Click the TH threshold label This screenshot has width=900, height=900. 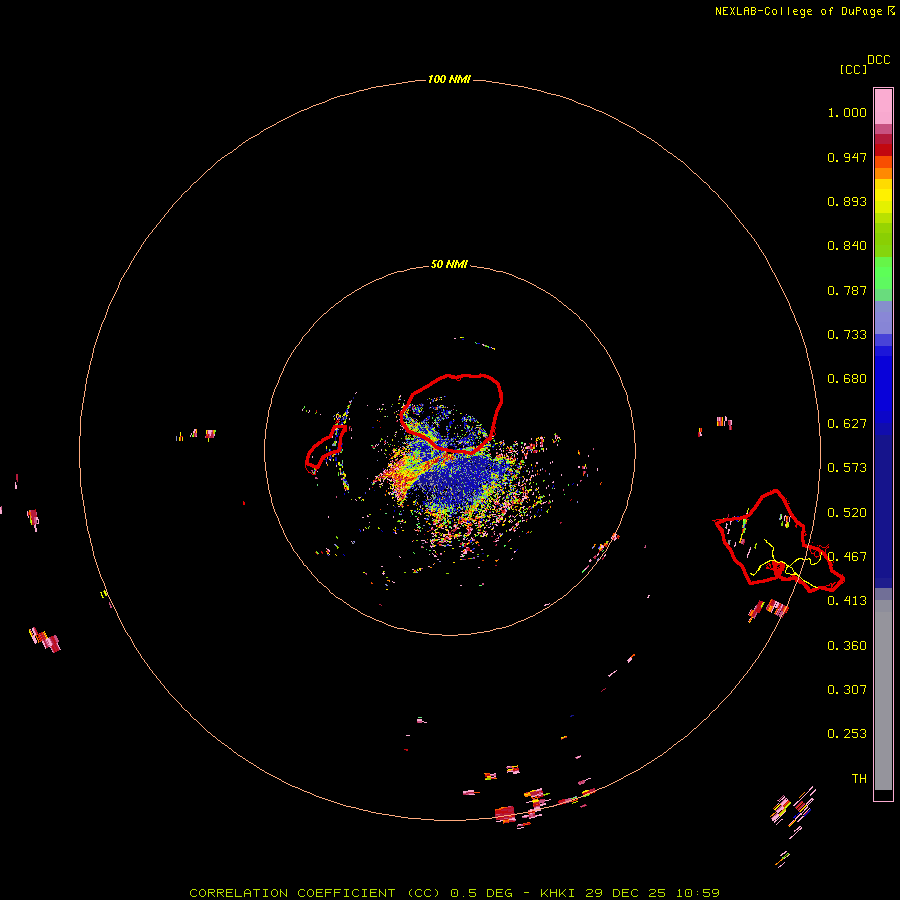coord(859,779)
